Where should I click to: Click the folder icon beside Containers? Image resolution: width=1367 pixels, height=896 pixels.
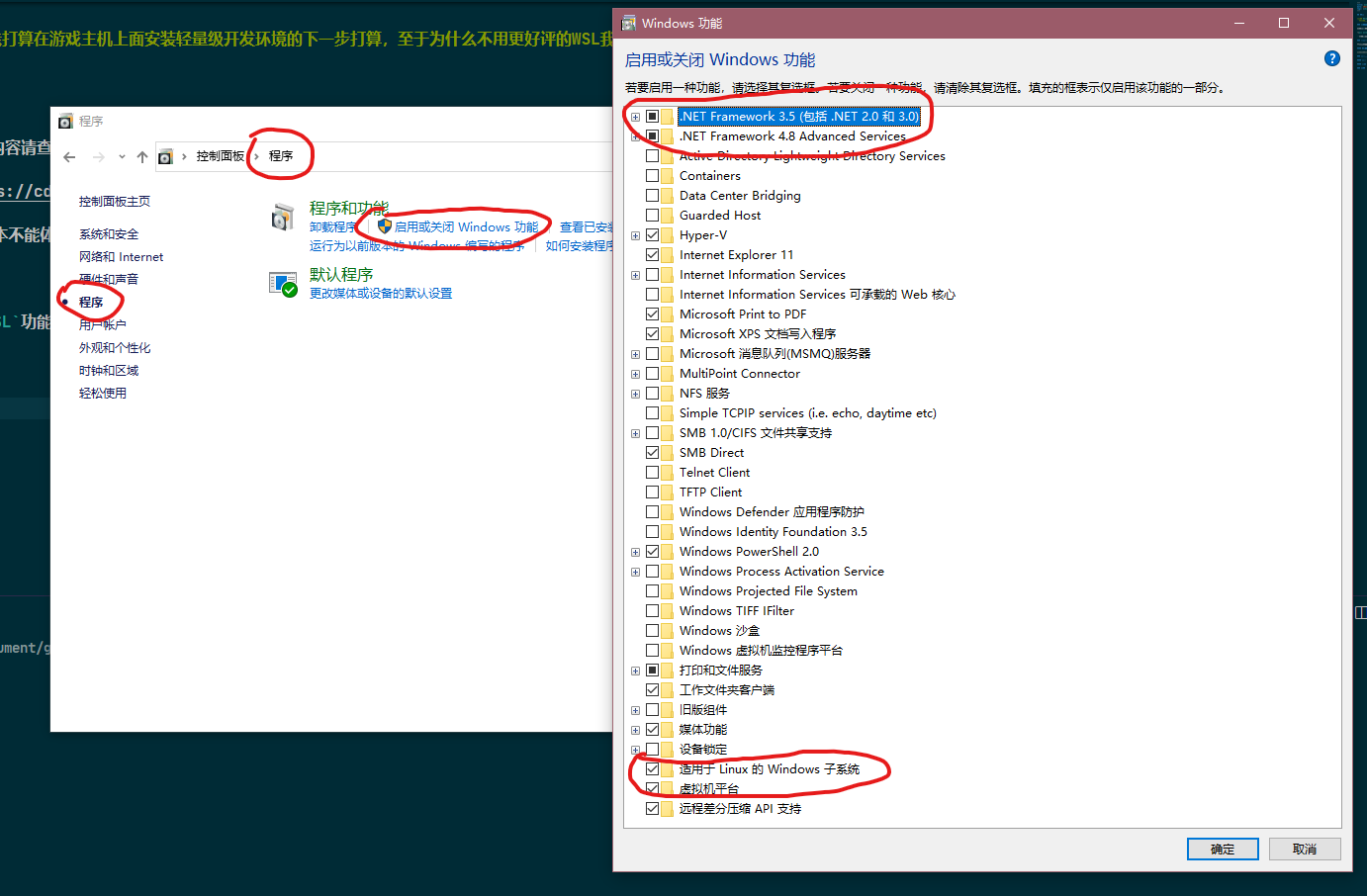(667, 176)
